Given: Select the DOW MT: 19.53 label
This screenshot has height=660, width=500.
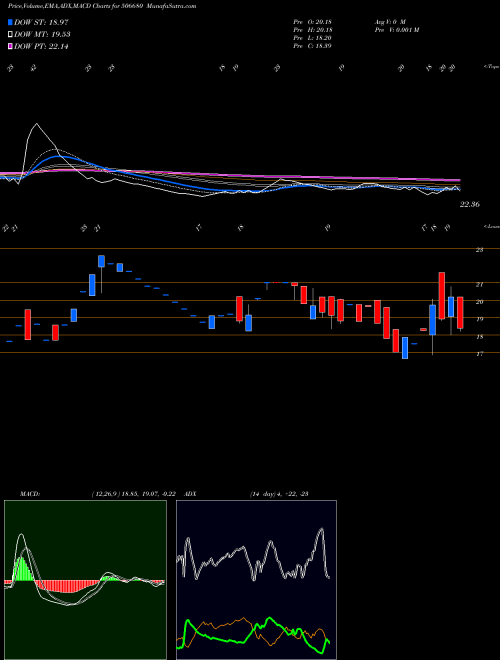Looking at the screenshot, I should click(42, 35).
